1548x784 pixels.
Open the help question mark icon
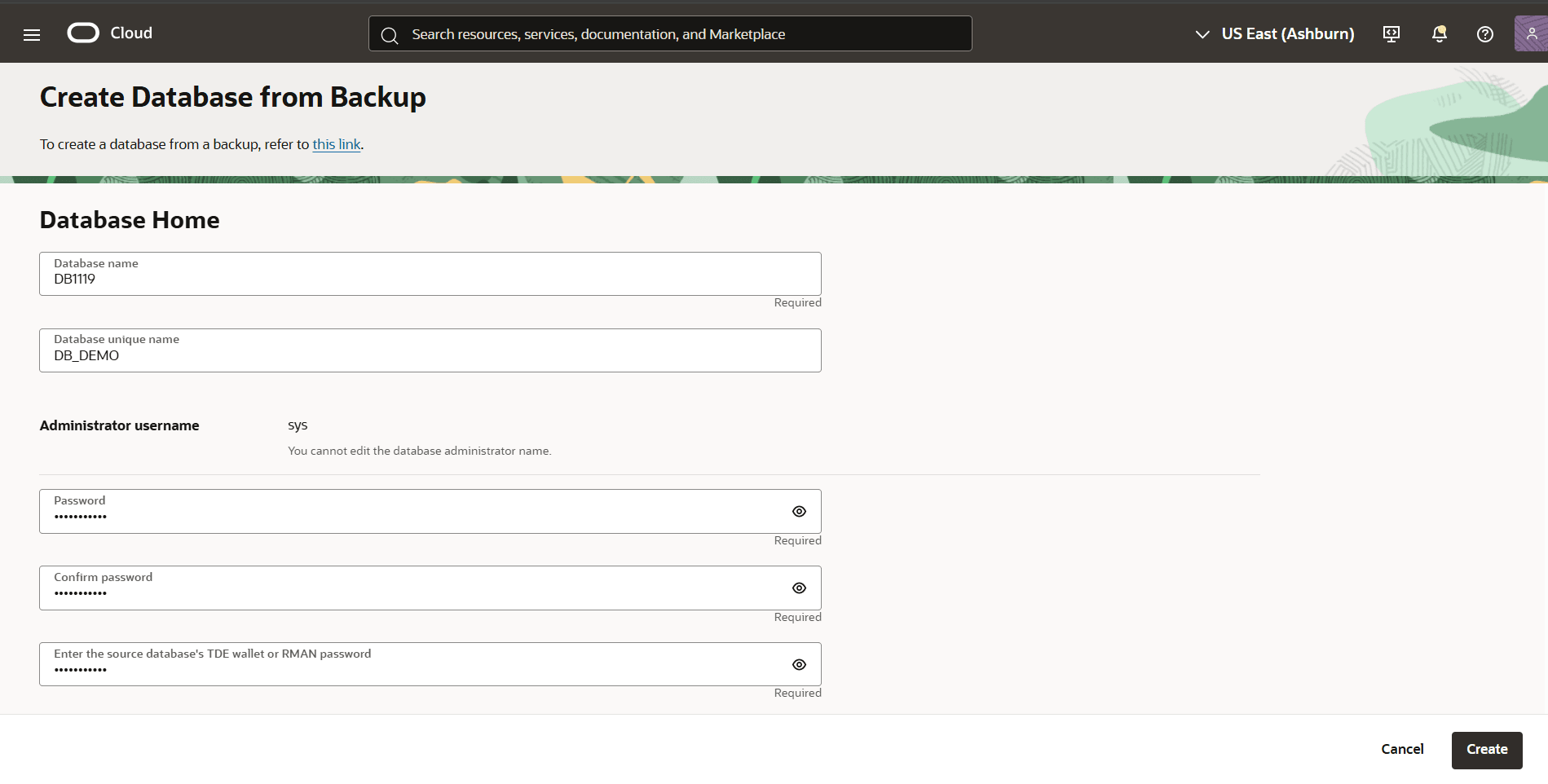[x=1484, y=33]
